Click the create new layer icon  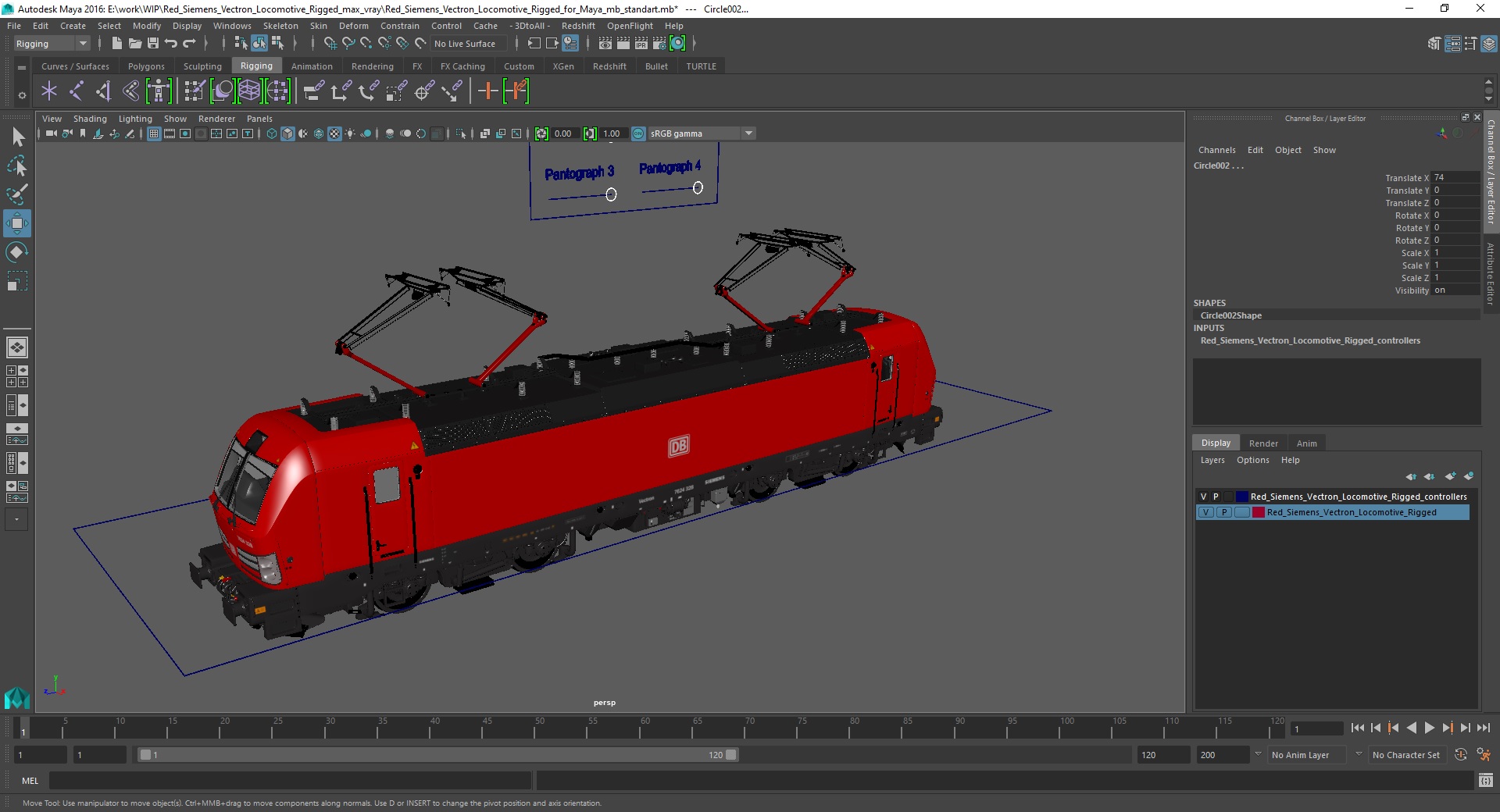coord(1451,476)
